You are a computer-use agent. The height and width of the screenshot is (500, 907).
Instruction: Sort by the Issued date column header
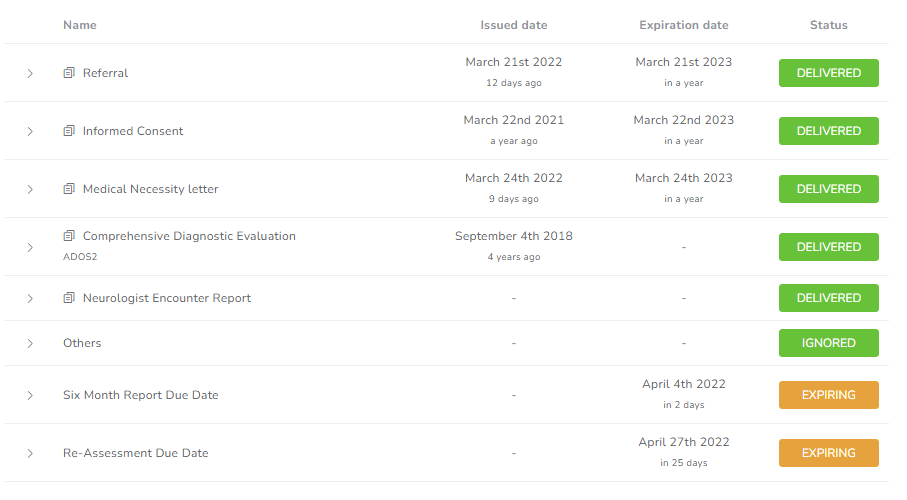click(514, 25)
